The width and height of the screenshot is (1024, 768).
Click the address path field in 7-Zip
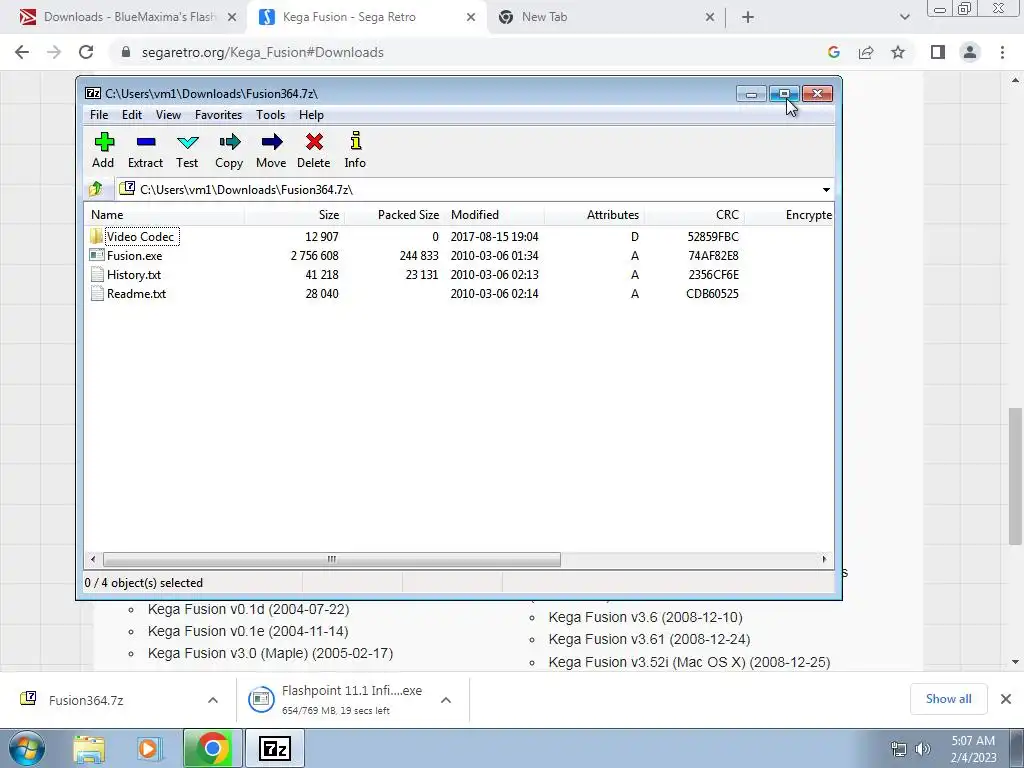point(468,189)
